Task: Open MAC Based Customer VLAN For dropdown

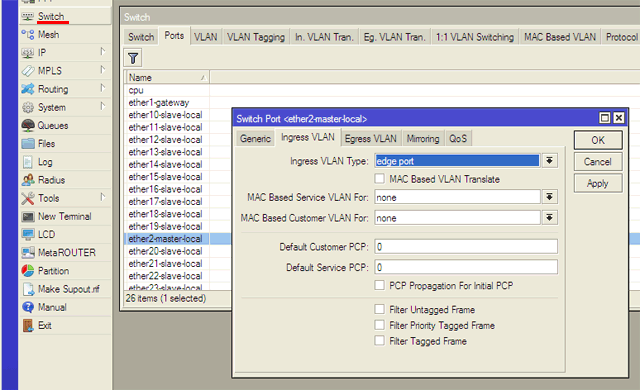Action: (x=549, y=218)
